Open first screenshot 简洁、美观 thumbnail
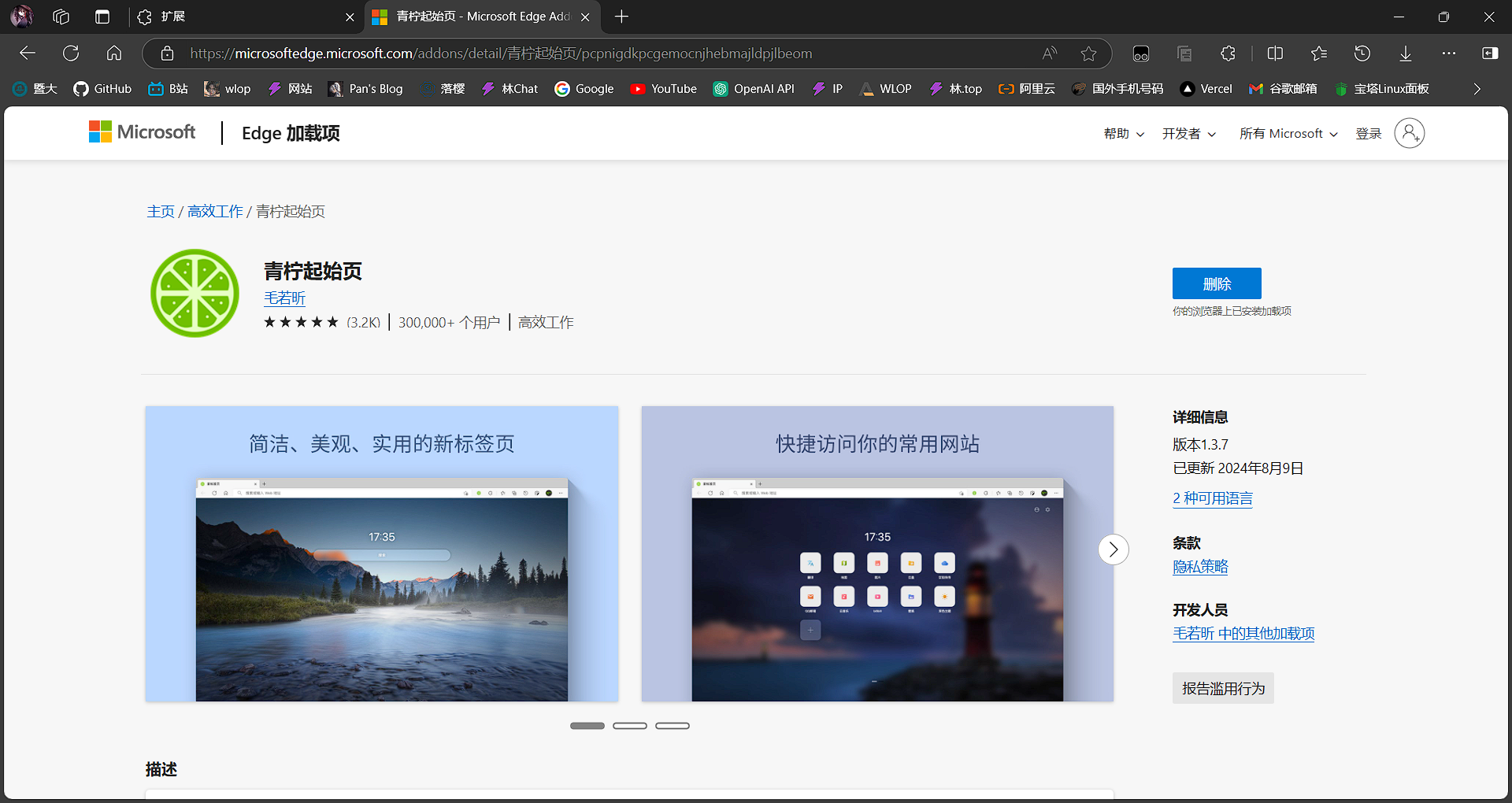Viewport: 1512px width, 803px height. coord(382,554)
